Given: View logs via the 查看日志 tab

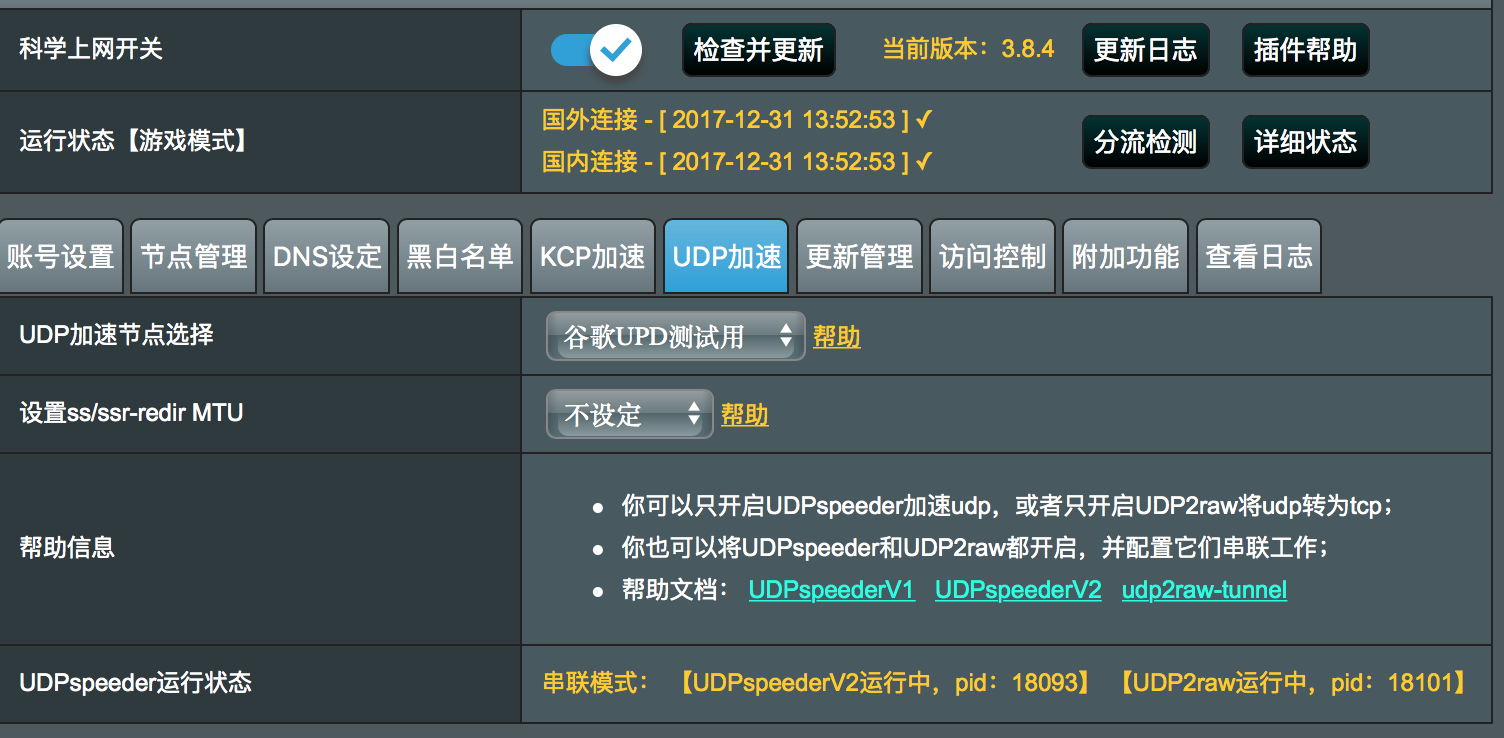Looking at the screenshot, I should [1257, 256].
